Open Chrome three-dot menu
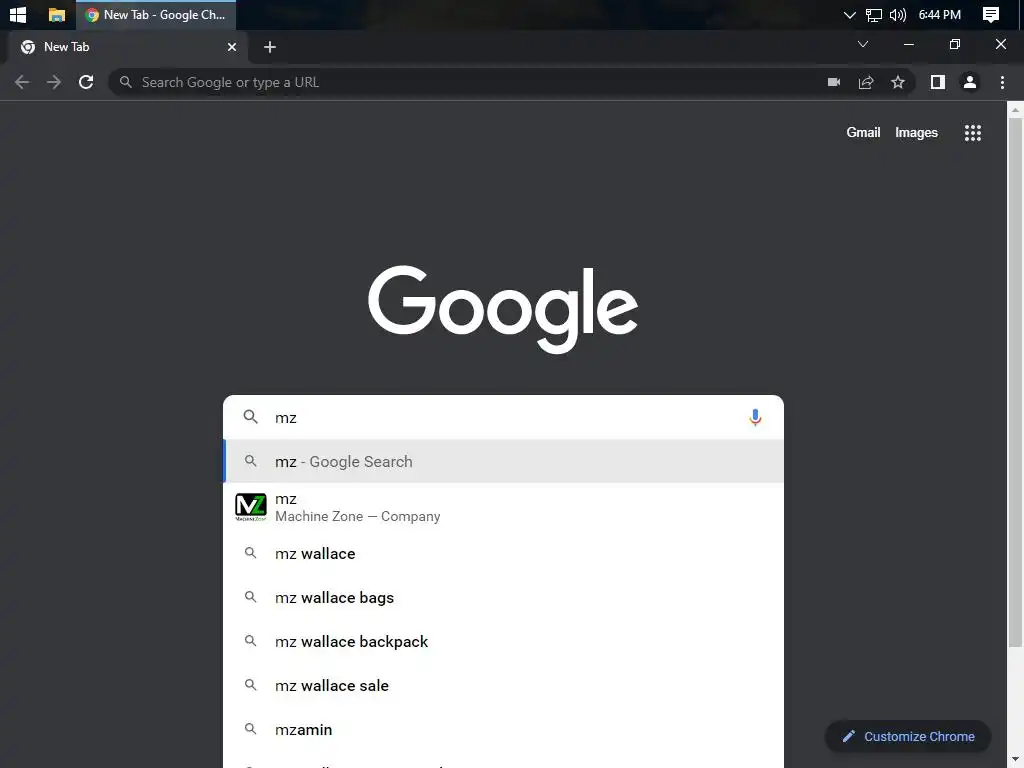The image size is (1024, 768). (x=1002, y=82)
